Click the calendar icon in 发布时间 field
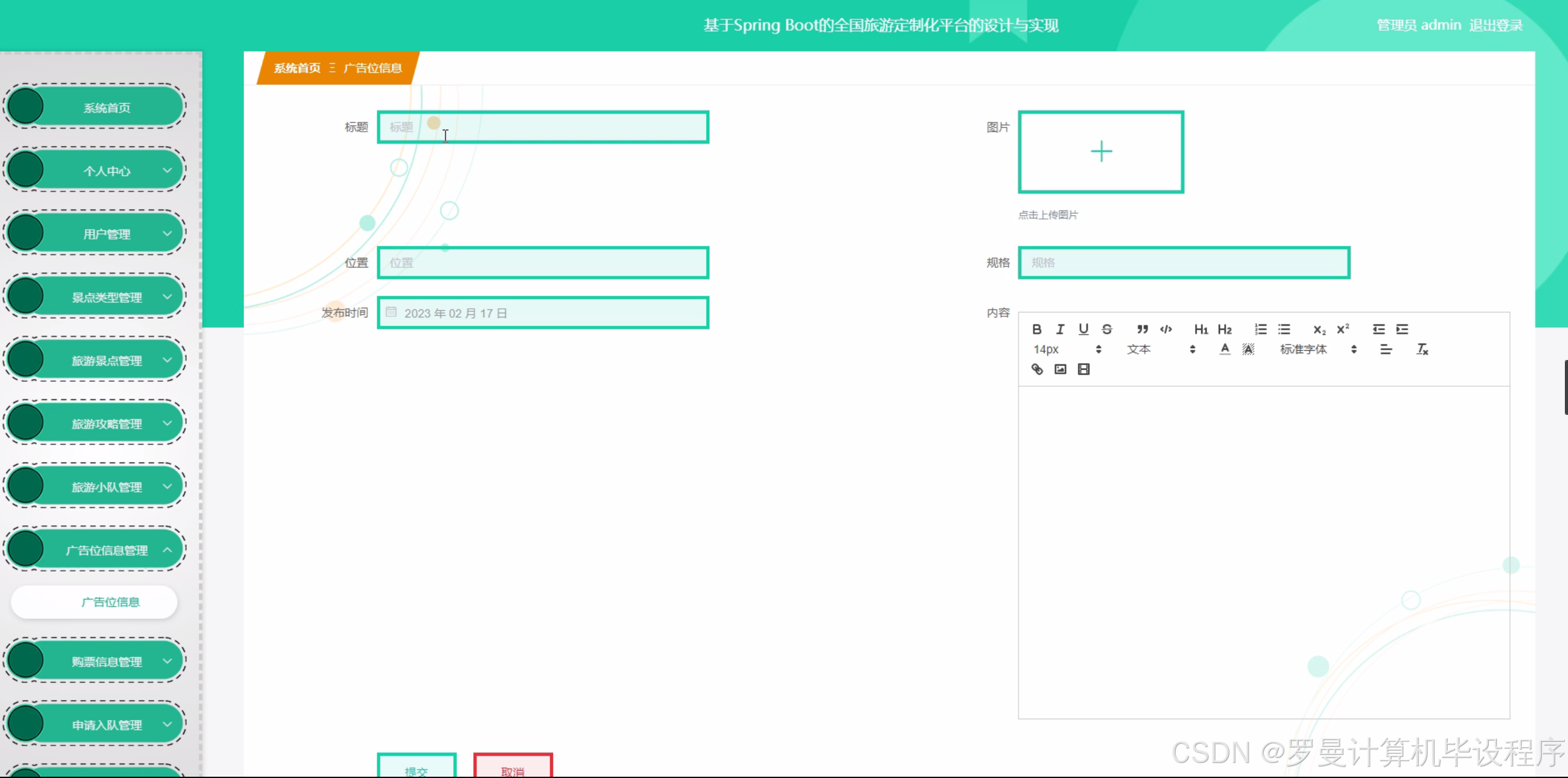Screen dimensions: 1568x778 point(391,312)
